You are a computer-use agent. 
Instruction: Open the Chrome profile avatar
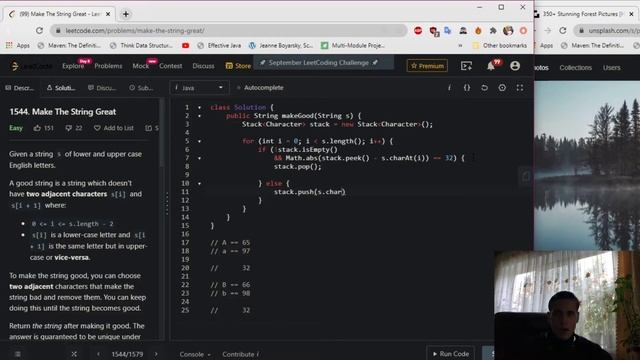(x=508, y=31)
